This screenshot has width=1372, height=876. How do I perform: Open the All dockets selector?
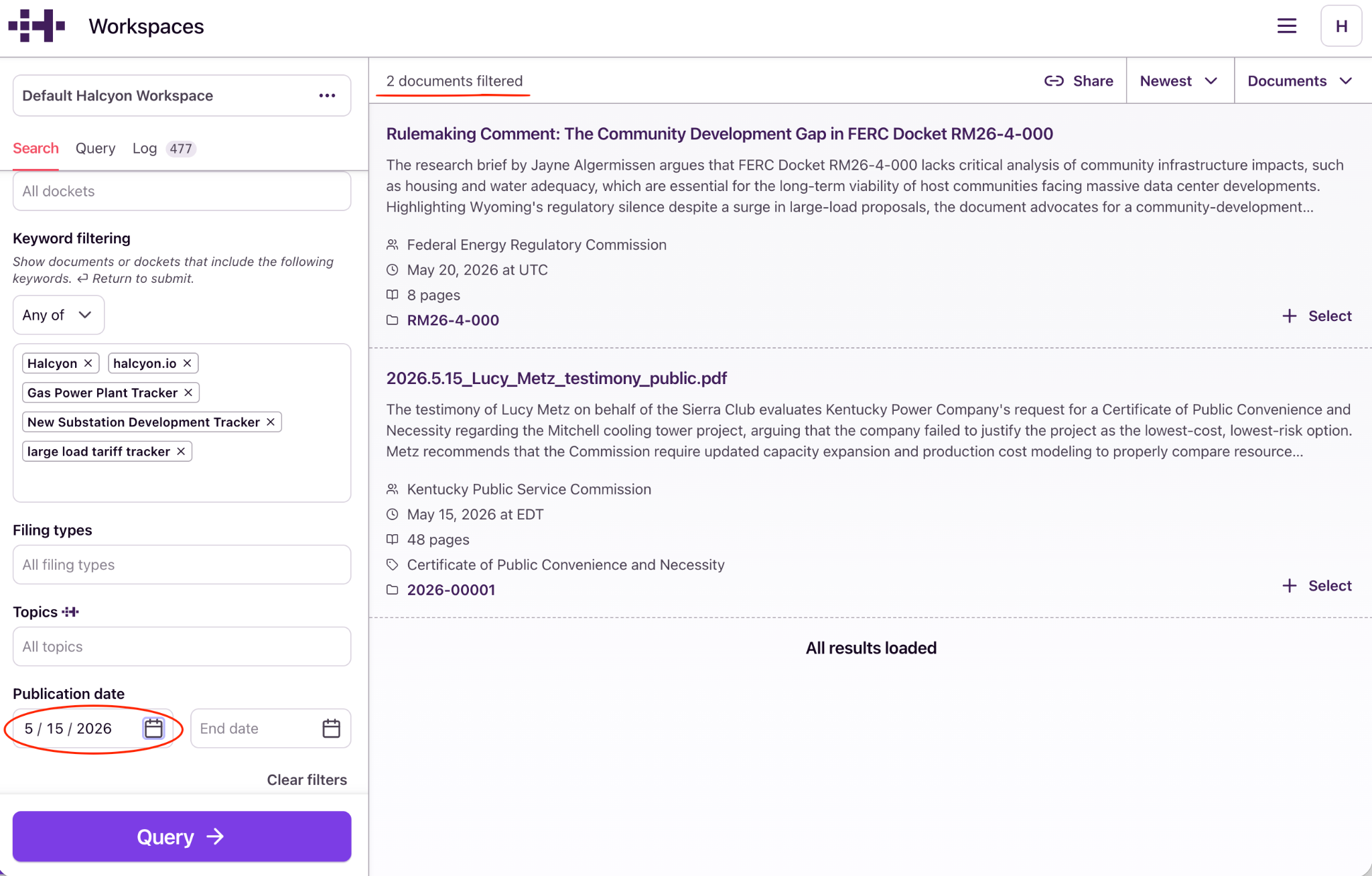pos(182,191)
